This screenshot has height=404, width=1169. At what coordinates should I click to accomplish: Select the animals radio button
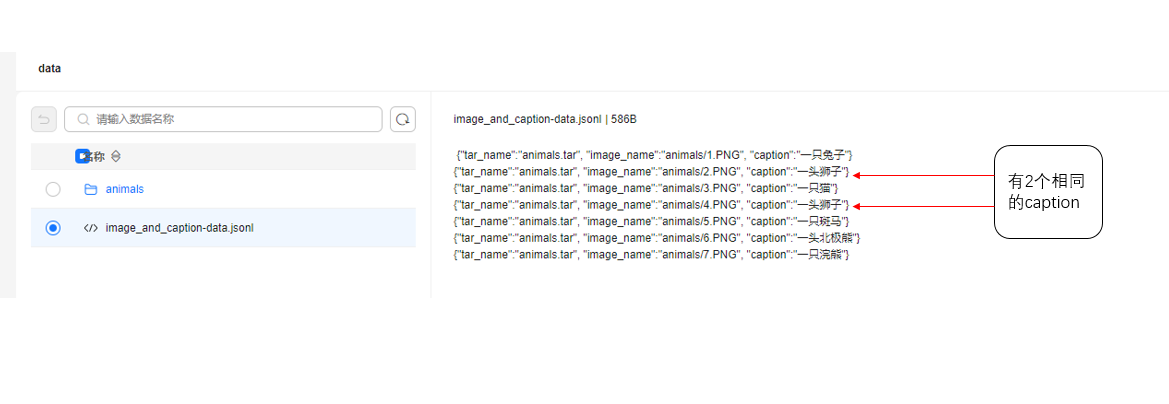click(53, 189)
